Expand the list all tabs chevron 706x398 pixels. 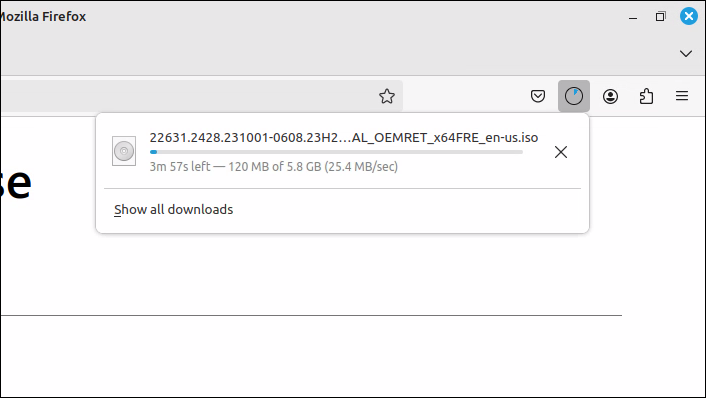(x=686, y=54)
